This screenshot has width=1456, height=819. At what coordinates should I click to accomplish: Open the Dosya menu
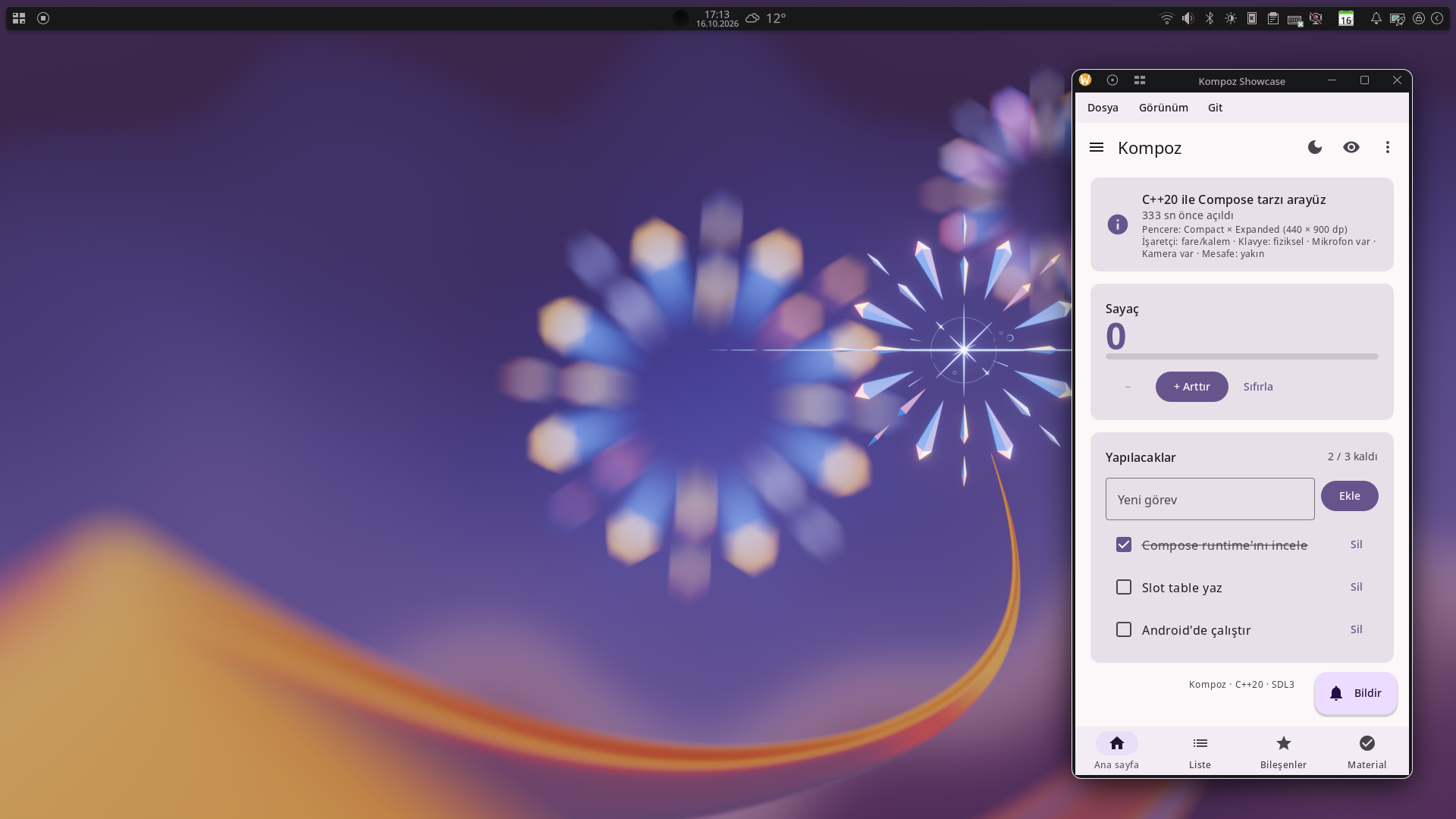(1103, 108)
